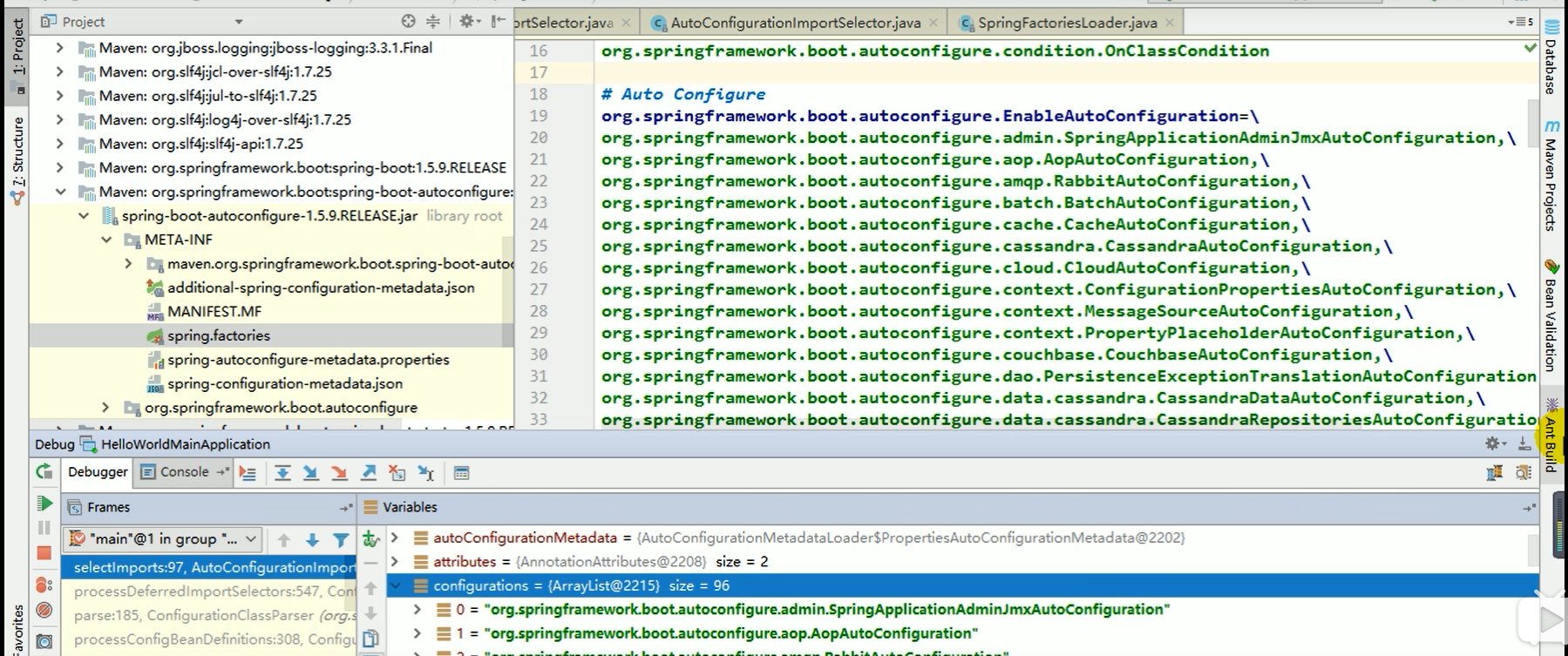Viewport: 1568px width, 656px height.
Task: Select selectImports:97 frame
Action: click(x=209, y=567)
